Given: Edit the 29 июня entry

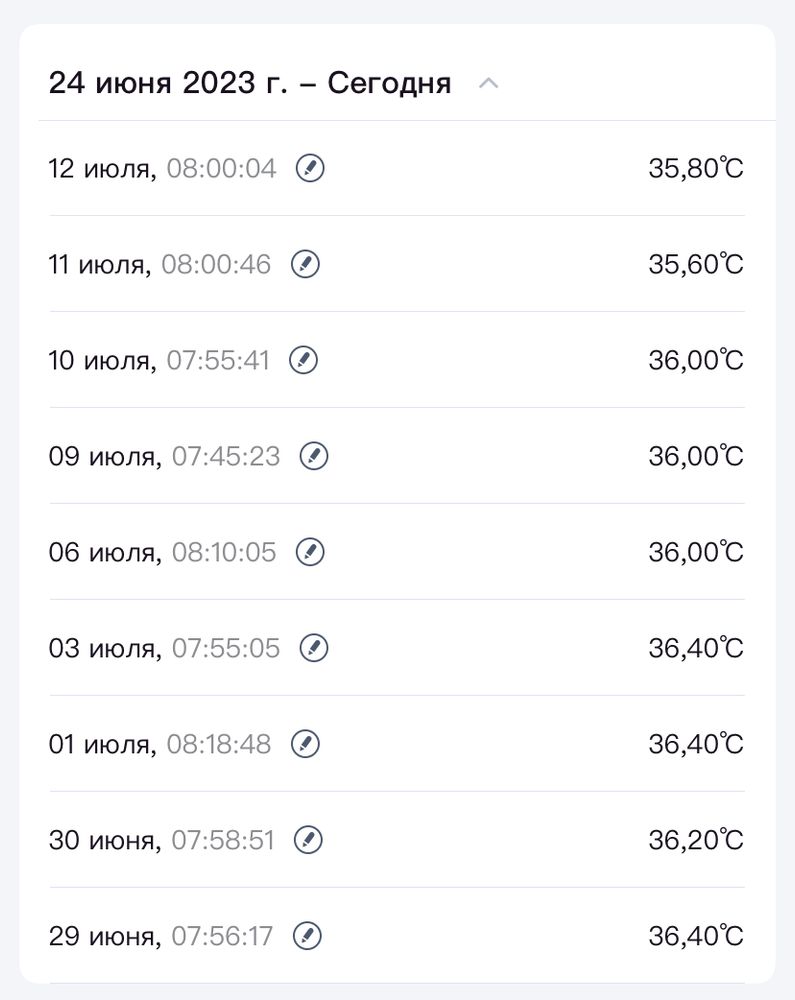Looking at the screenshot, I should pyautogui.click(x=307, y=936).
